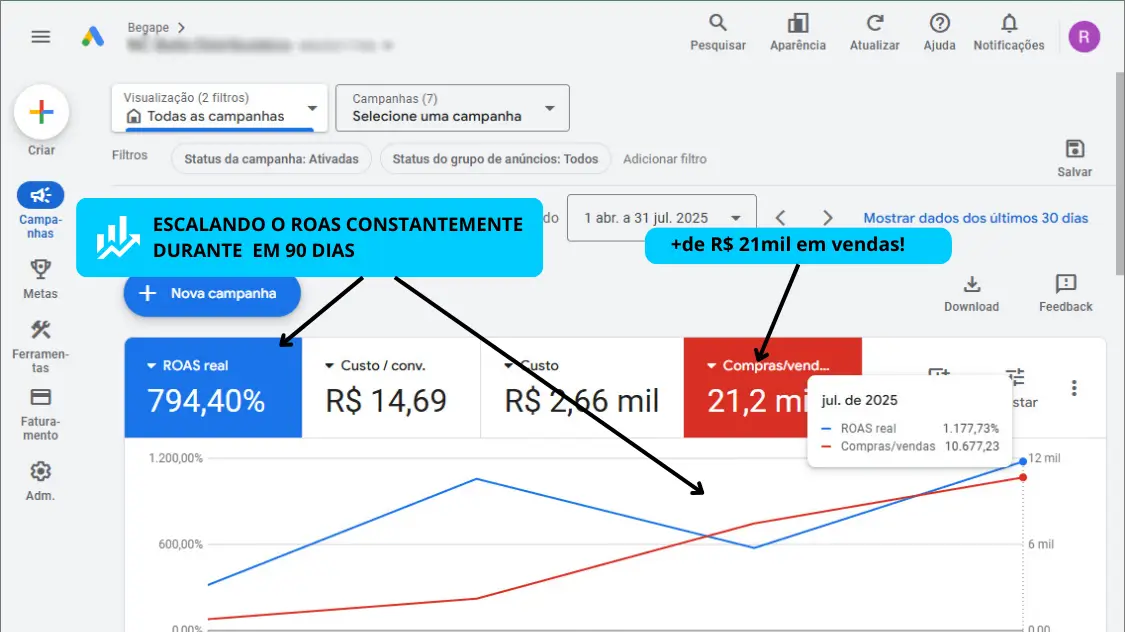1125x632 pixels.
Task: Select the Status da campanha: Ativadas filter chip
Action: tap(271, 159)
